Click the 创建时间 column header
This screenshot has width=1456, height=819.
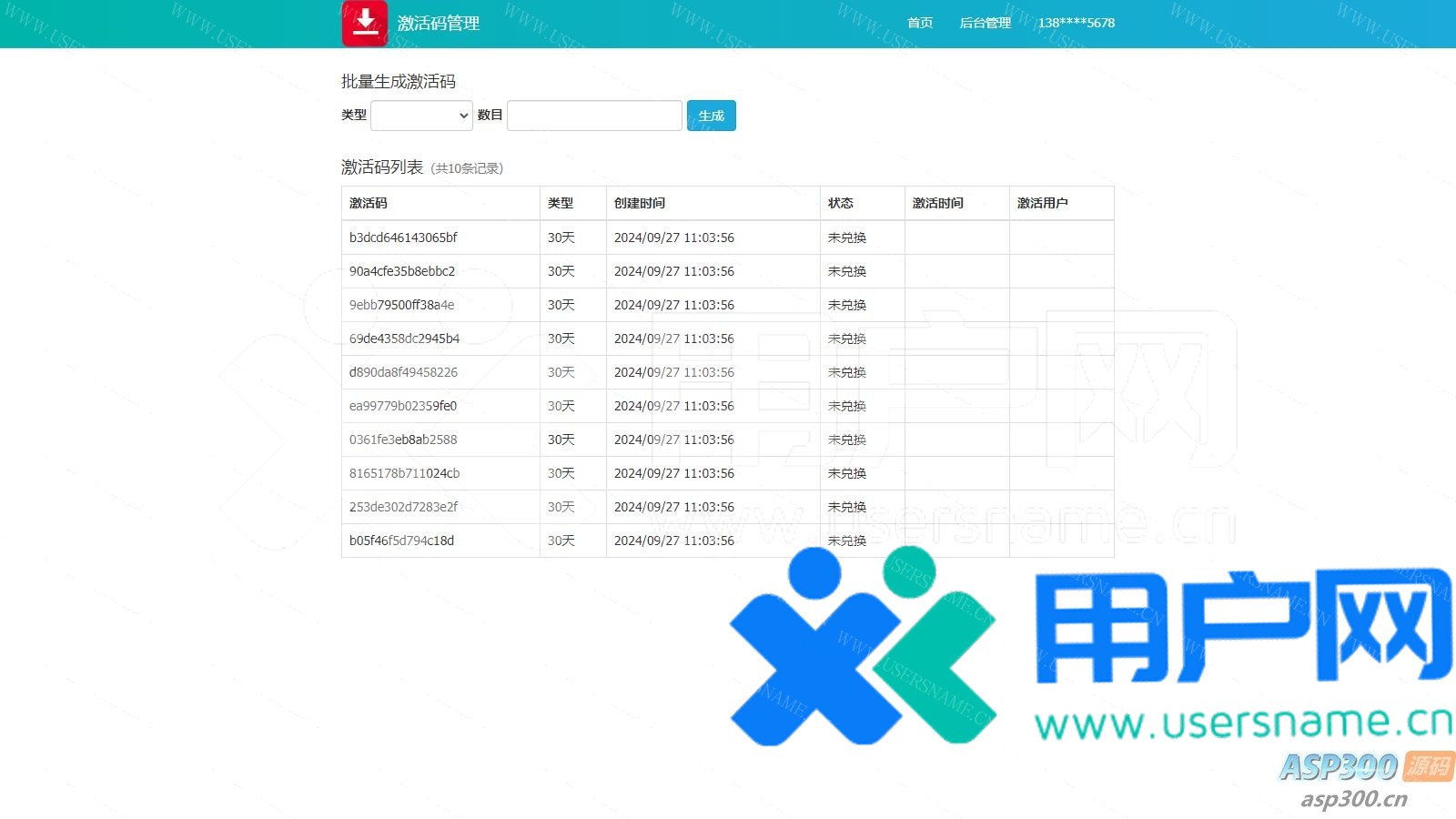point(640,203)
